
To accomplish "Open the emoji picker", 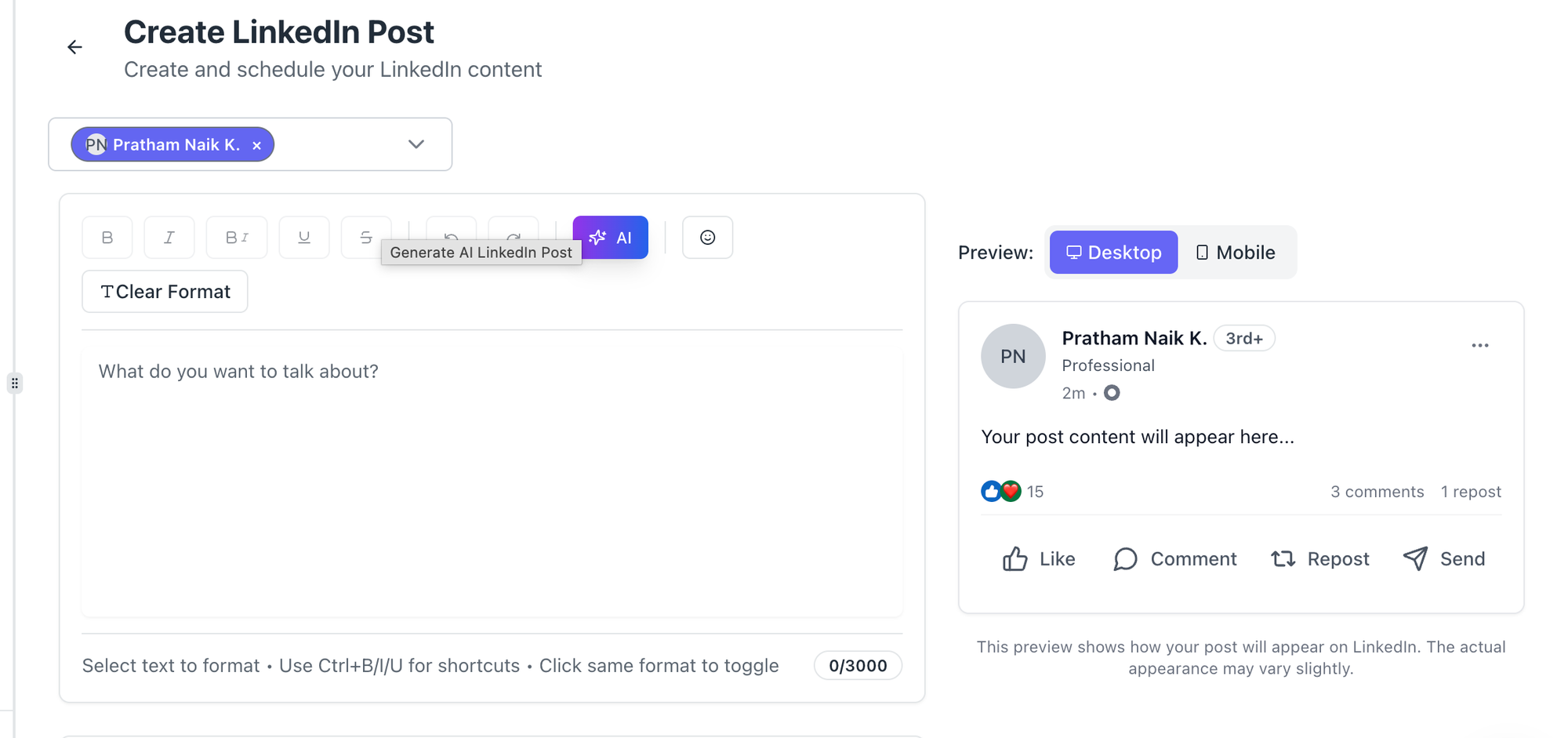I will [707, 238].
